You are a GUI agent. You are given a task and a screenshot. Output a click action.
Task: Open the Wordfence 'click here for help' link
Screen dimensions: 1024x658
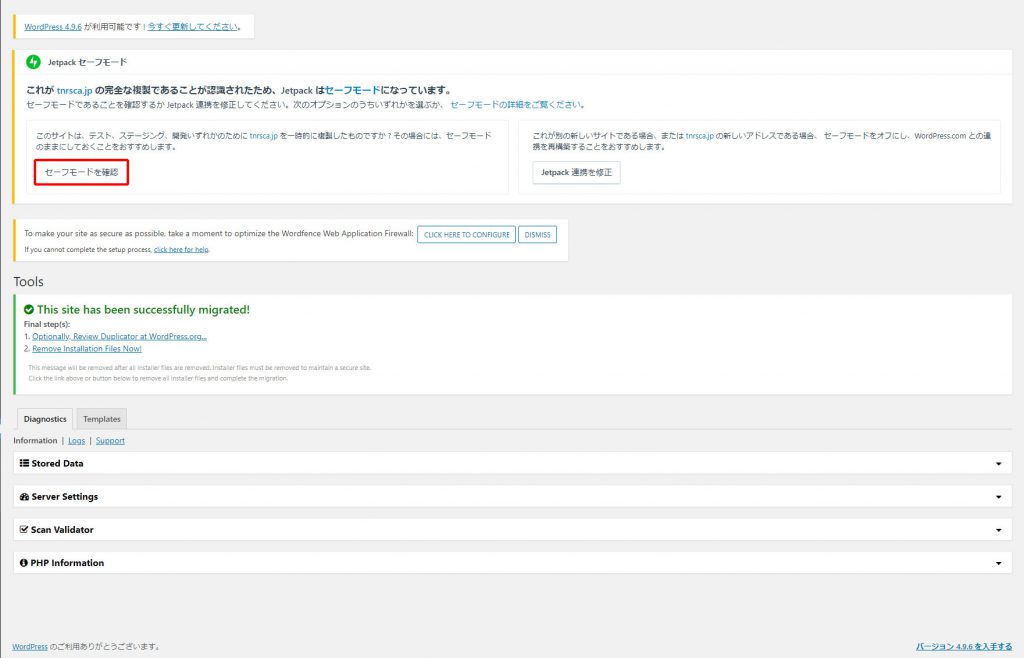[x=182, y=249]
